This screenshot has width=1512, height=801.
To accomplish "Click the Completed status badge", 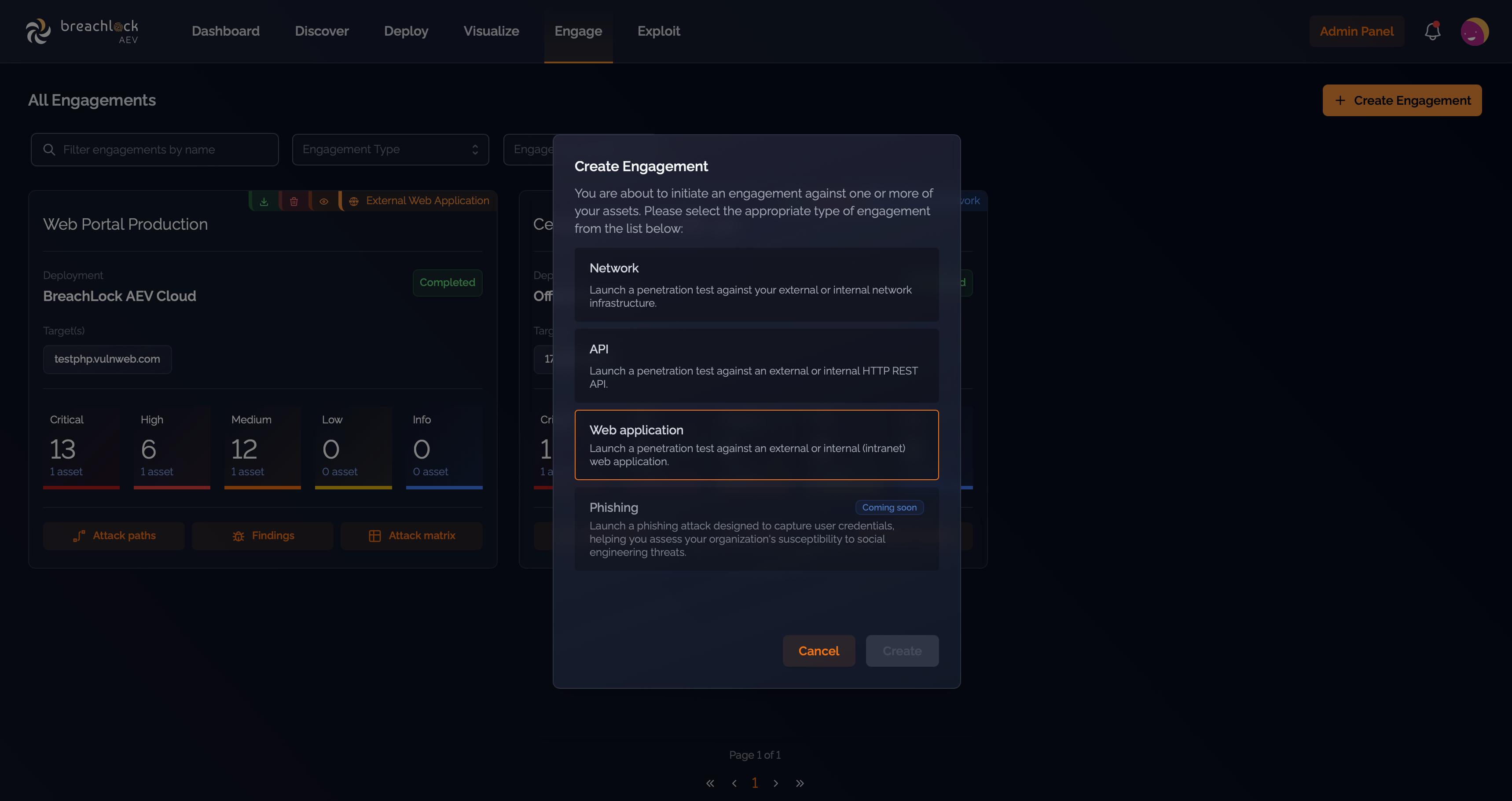I will (x=447, y=283).
